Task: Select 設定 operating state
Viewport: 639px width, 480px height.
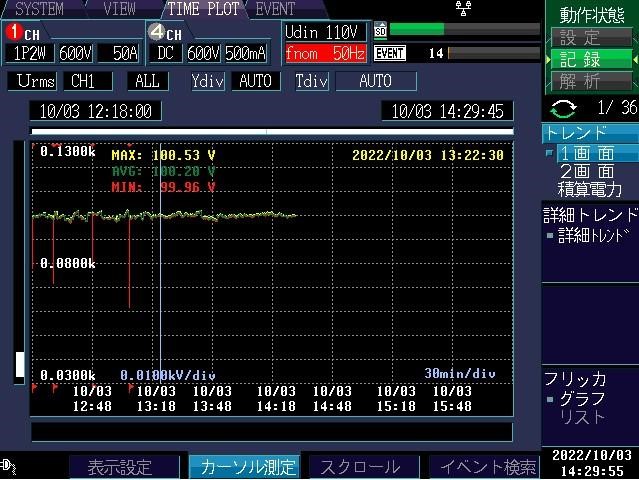Action: pyautogui.click(x=591, y=38)
